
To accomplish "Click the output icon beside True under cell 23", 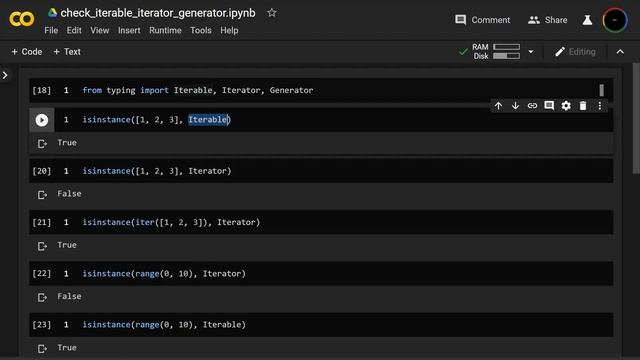I will click(x=42, y=348).
